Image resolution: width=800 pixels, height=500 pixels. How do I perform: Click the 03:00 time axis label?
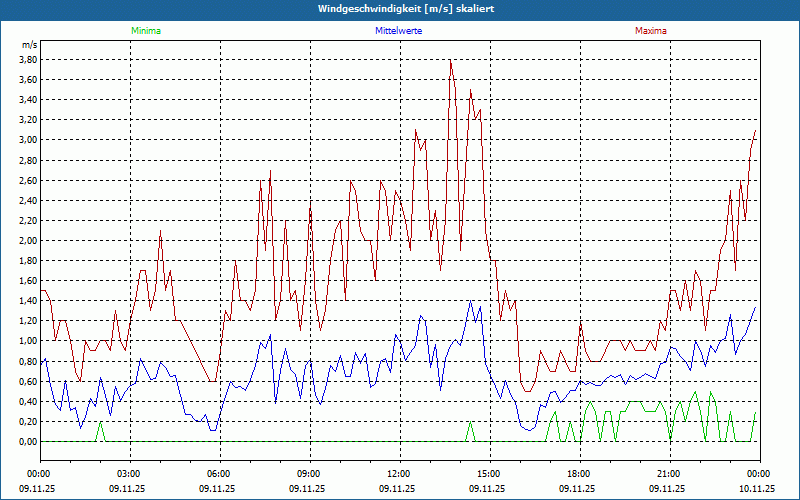[x=128, y=474]
